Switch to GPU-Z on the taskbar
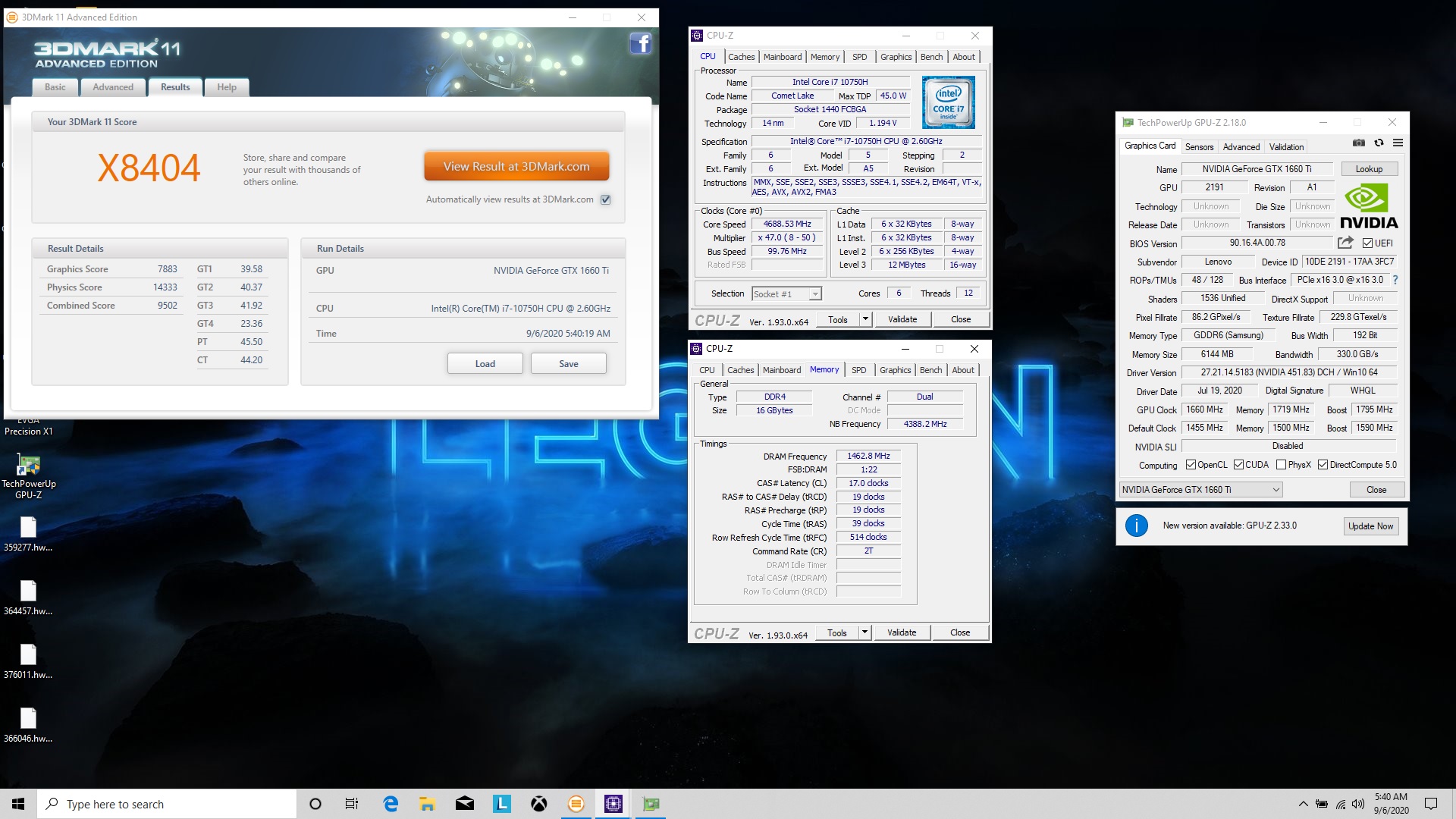Image resolution: width=1456 pixels, height=819 pixels. 651,804
